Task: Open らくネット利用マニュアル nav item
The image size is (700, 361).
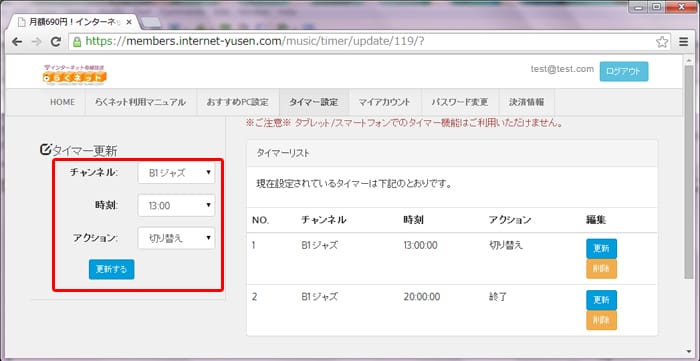Action: pos(140,102)
